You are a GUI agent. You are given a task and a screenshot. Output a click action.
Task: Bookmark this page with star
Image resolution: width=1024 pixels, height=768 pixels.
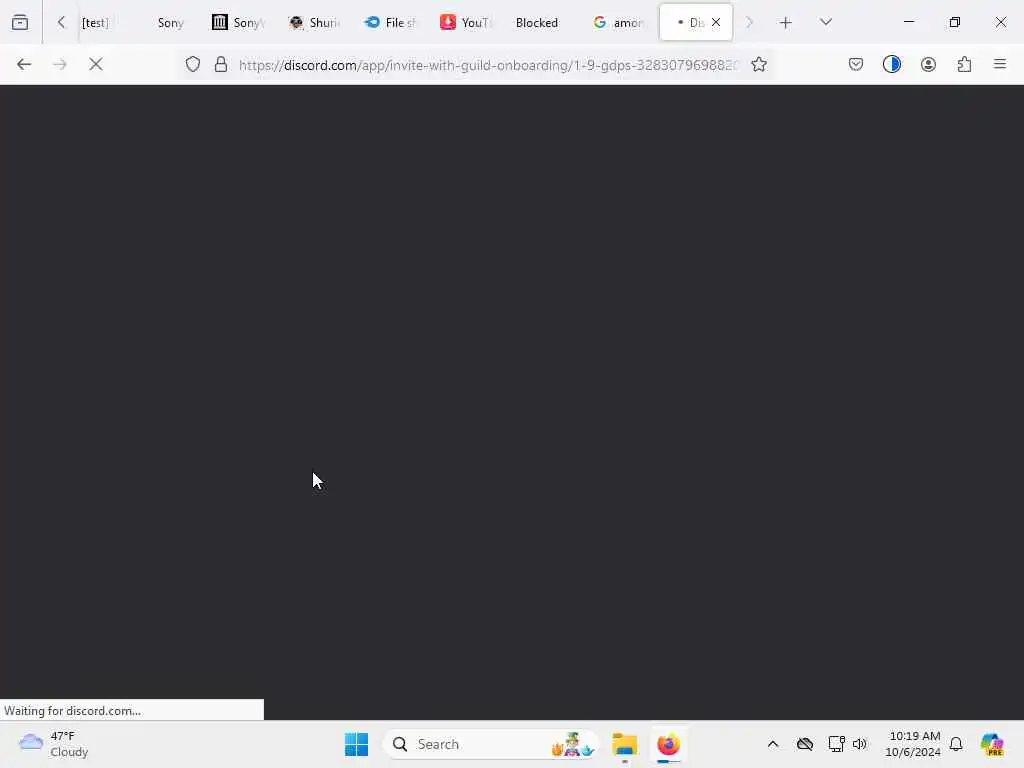coord(758,64)
